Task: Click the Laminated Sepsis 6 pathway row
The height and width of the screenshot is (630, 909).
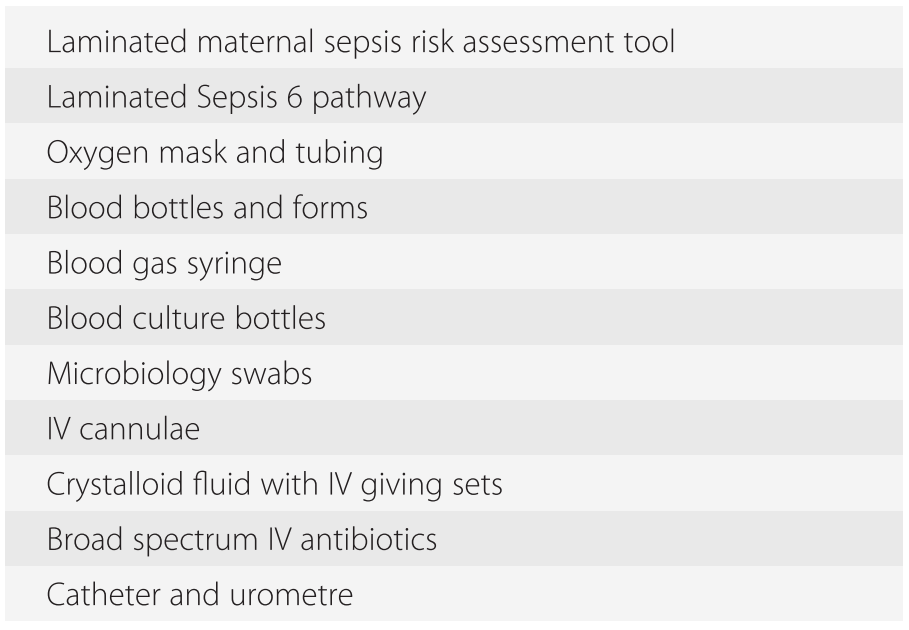Action: [236, 97]
